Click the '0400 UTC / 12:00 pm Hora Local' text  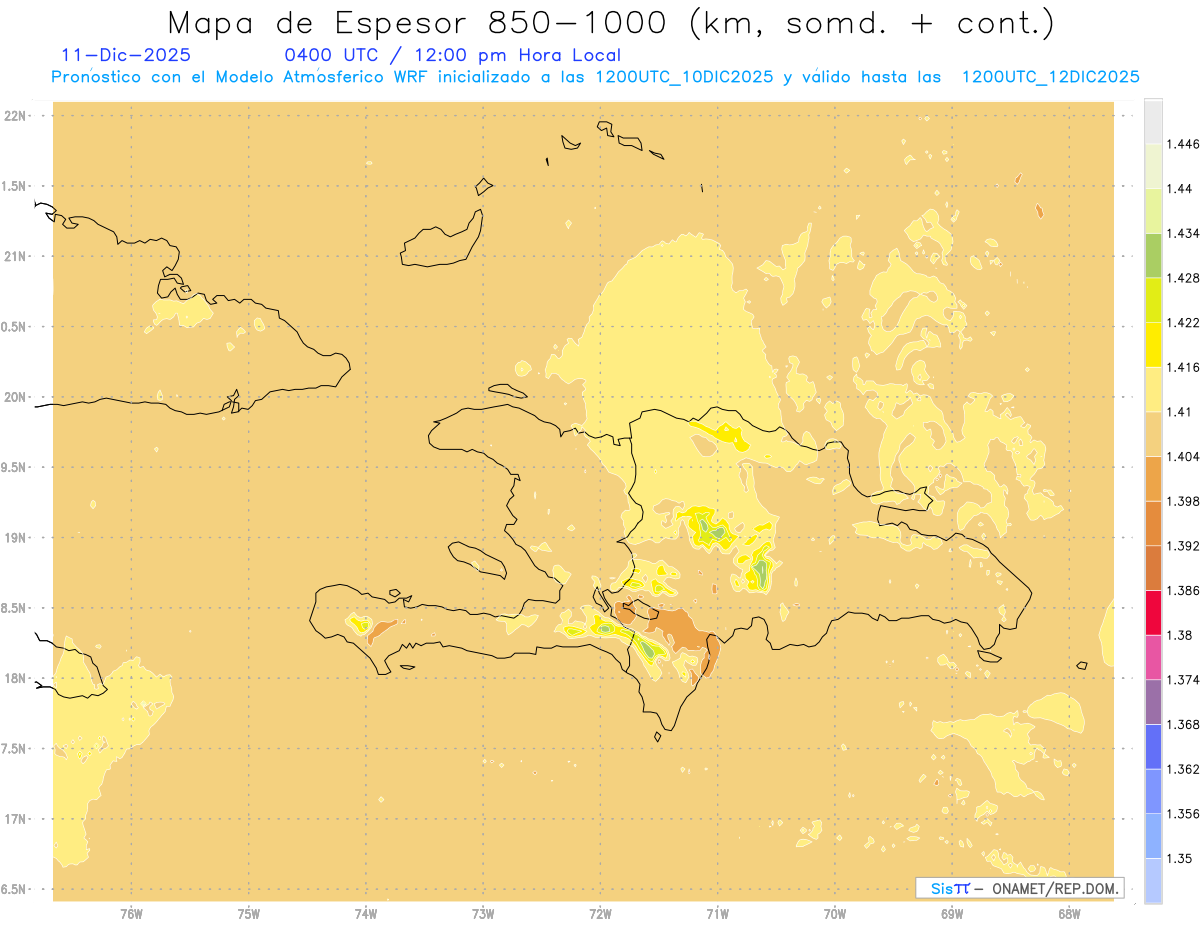pos(453,55)
